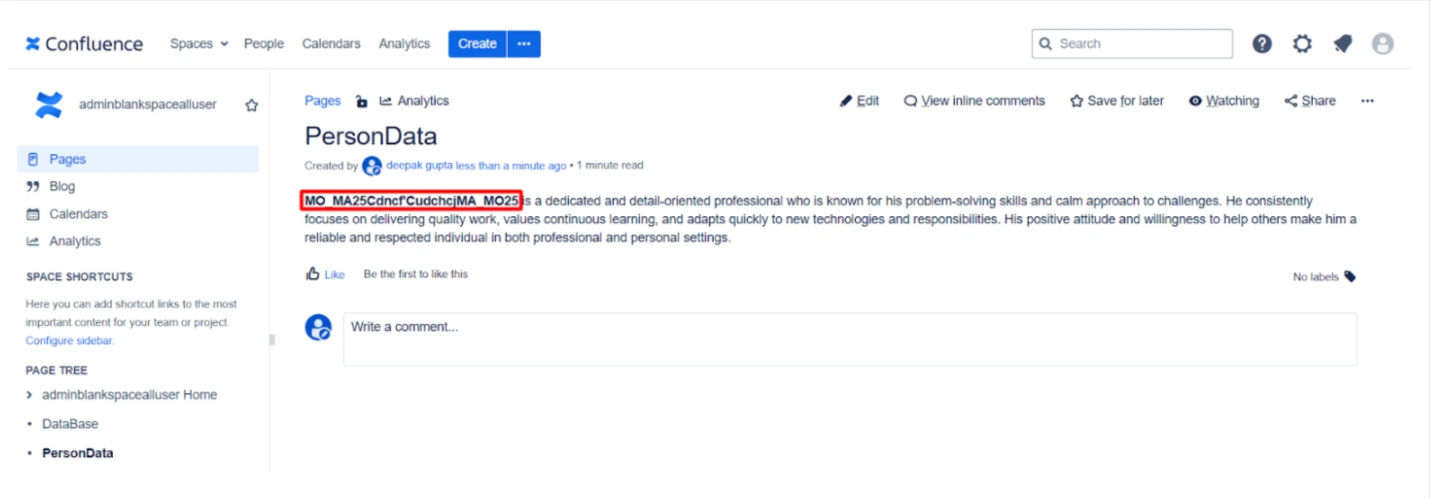Click the blue Create button
Screen dimensions: 1430x498
tap(477, 44)
